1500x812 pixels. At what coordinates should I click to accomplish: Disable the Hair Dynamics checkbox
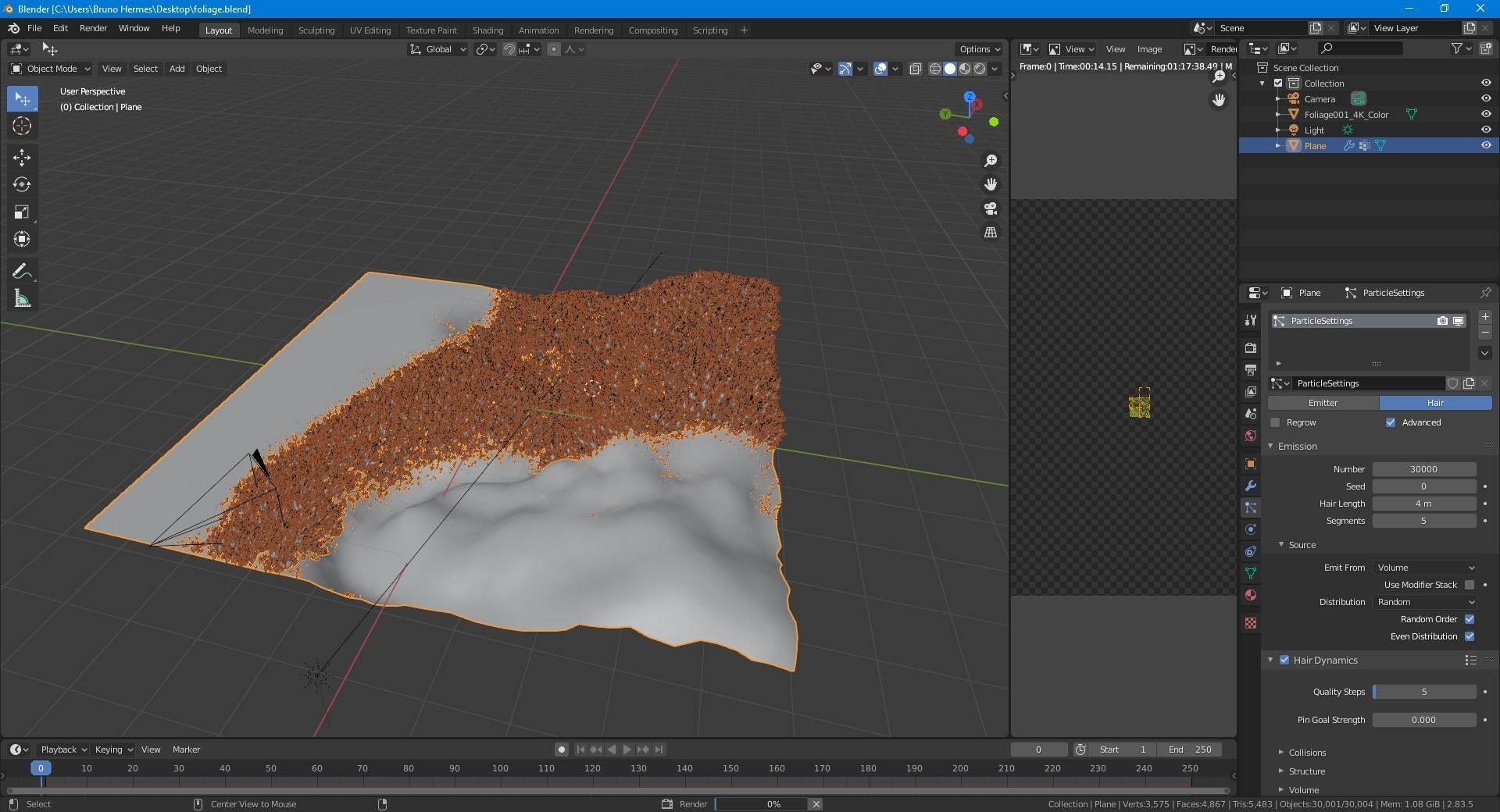pyautogui.click(x=1284, y=660)
